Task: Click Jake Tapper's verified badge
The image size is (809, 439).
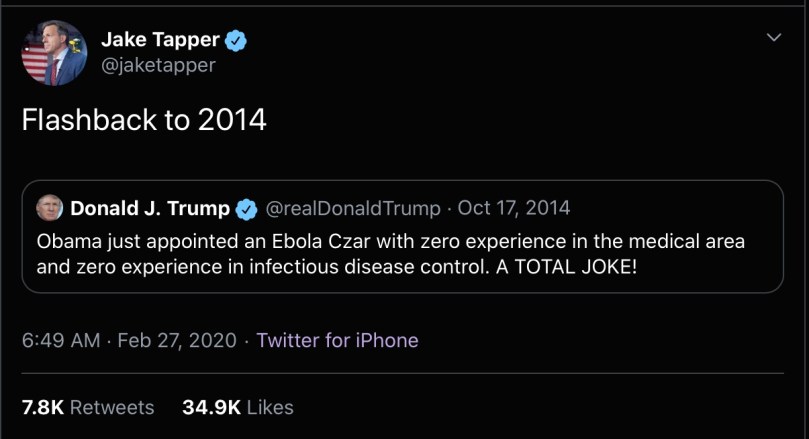Action: (x=236, y=40)
